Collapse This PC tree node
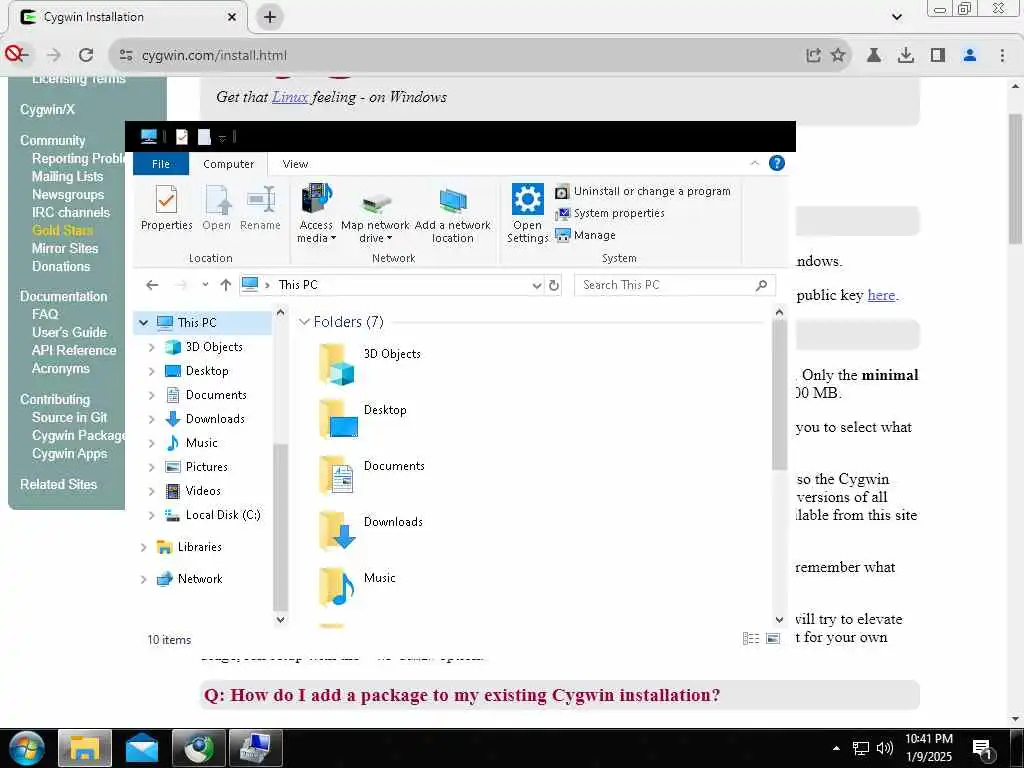The image size is (1024, 768). pos(144,323)
